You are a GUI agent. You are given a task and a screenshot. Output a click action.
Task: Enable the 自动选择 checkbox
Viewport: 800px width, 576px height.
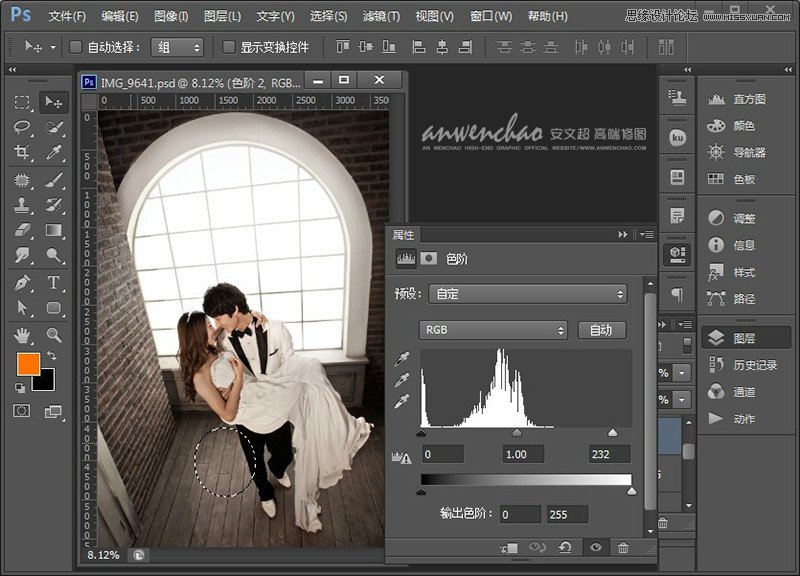(x=74, y=46)
